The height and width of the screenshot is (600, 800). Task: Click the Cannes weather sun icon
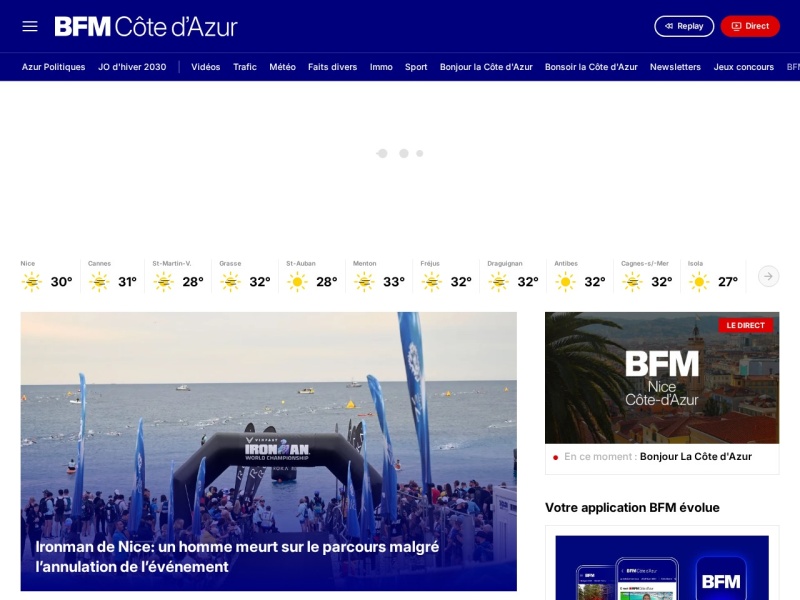coord(99,282)
